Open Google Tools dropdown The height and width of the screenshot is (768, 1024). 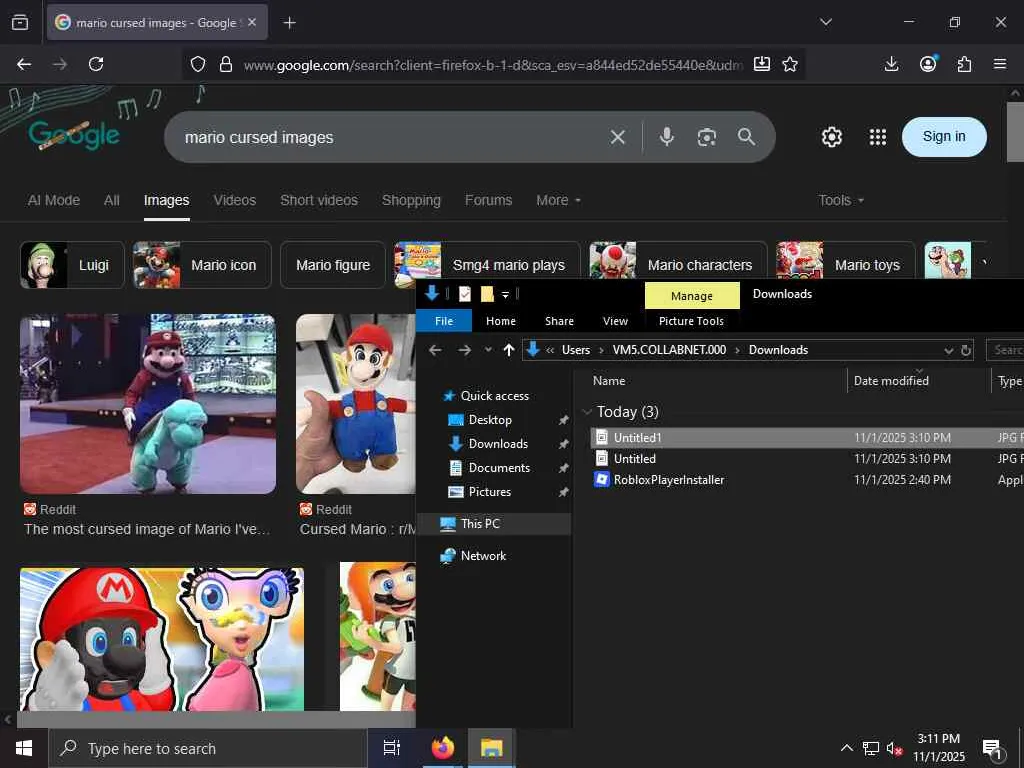(841, 200)
